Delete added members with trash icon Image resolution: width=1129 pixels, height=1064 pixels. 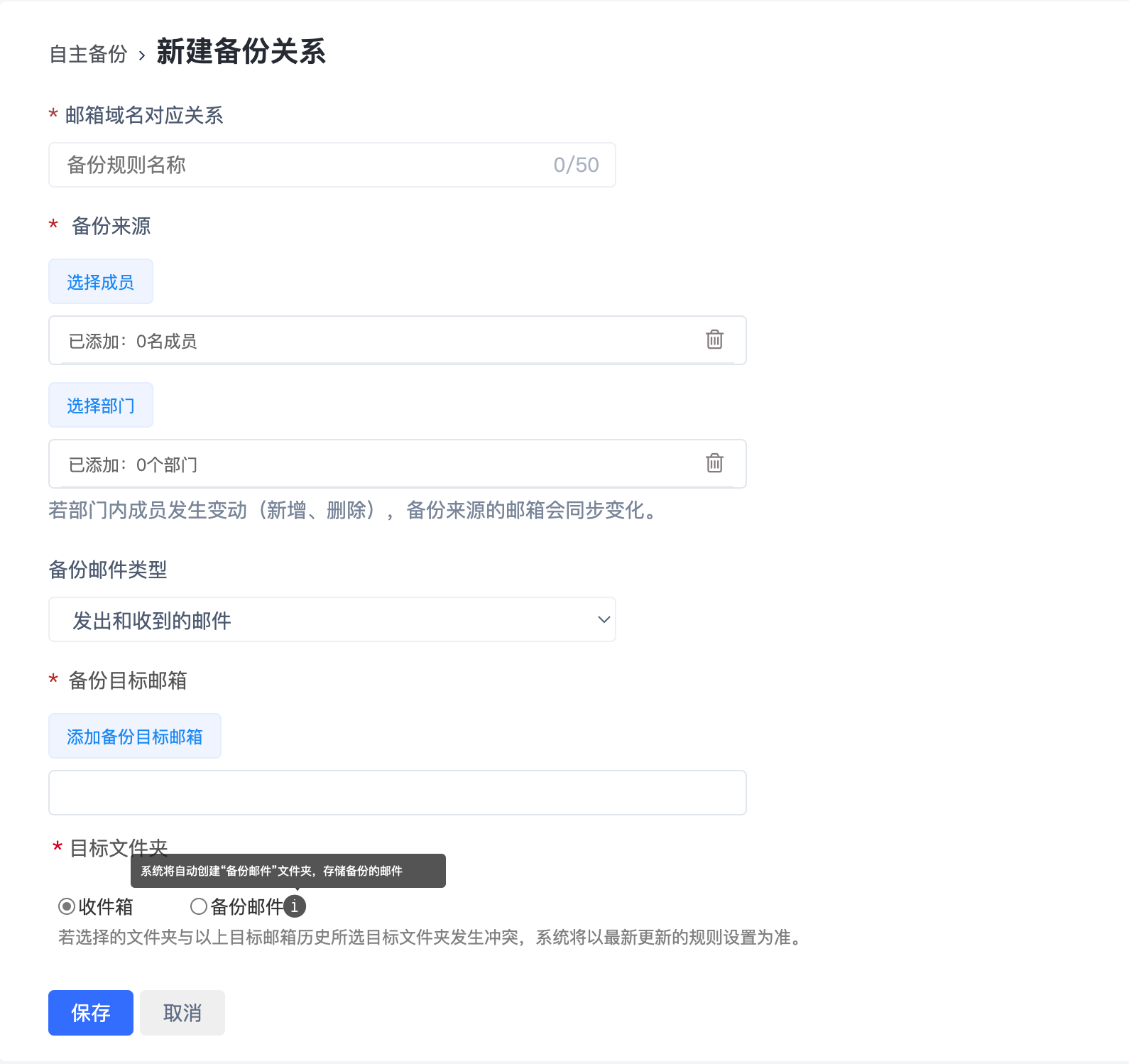coord(714,340)
